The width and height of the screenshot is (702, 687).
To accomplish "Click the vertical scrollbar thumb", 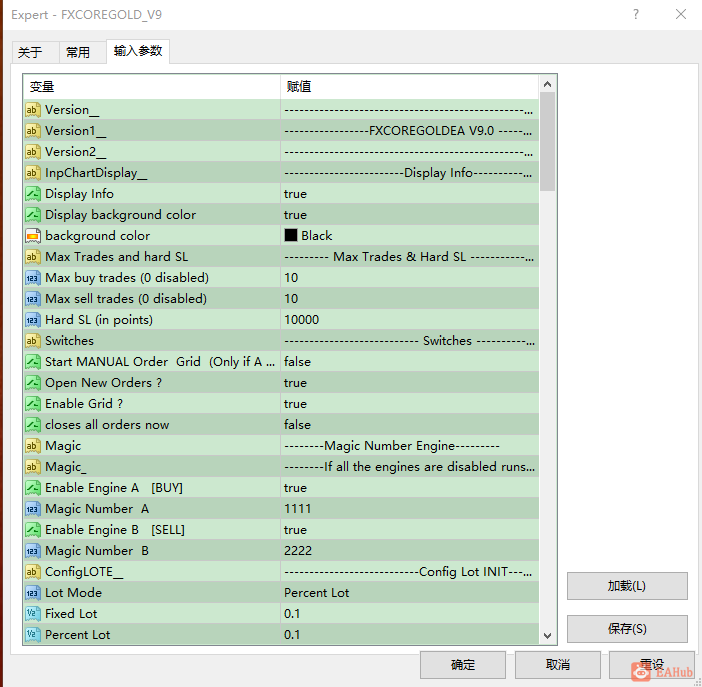I will pos(547,142).
